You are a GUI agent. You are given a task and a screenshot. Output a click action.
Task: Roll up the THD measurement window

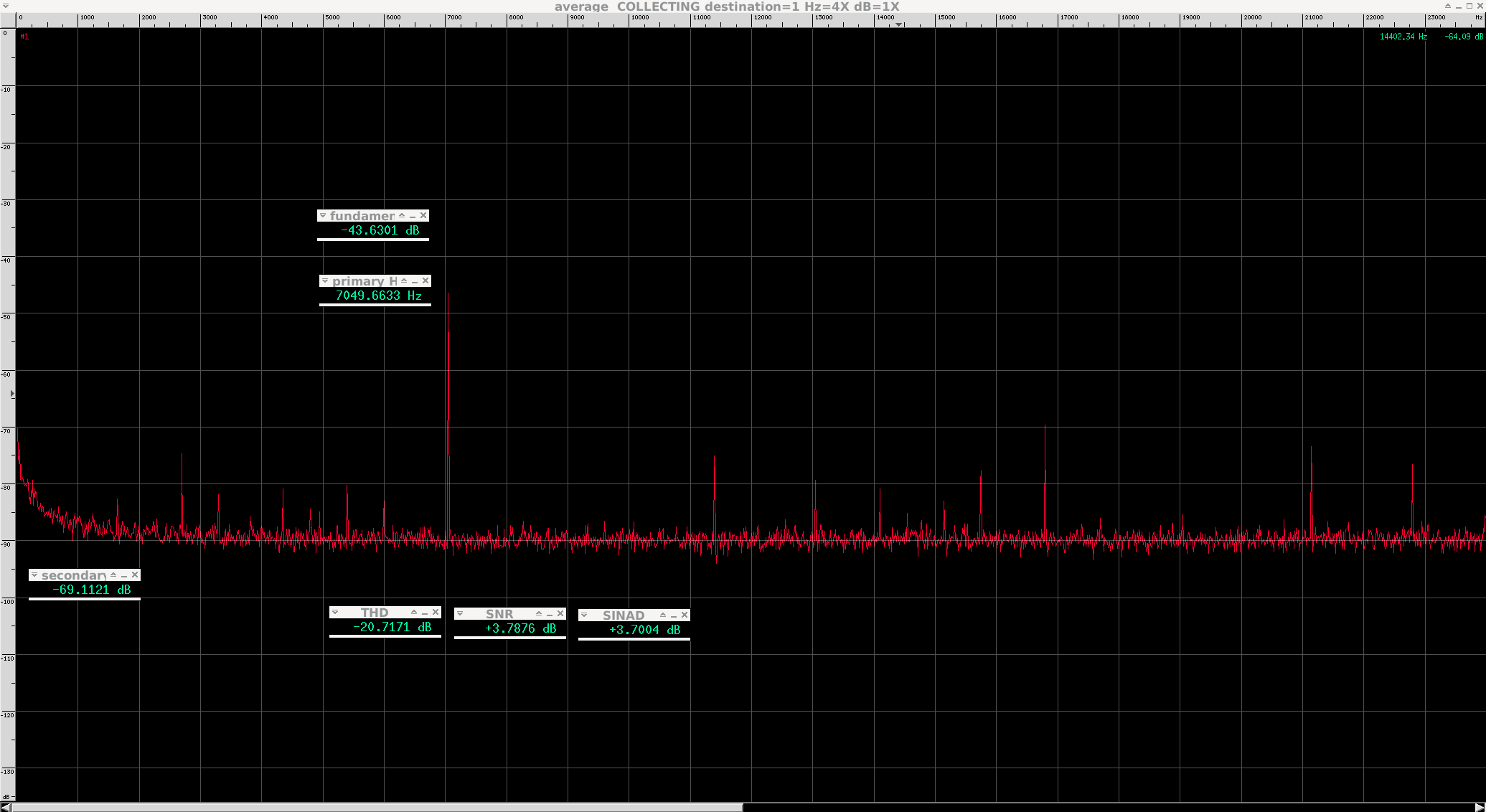pyautogui.click(x=414, y=613)
